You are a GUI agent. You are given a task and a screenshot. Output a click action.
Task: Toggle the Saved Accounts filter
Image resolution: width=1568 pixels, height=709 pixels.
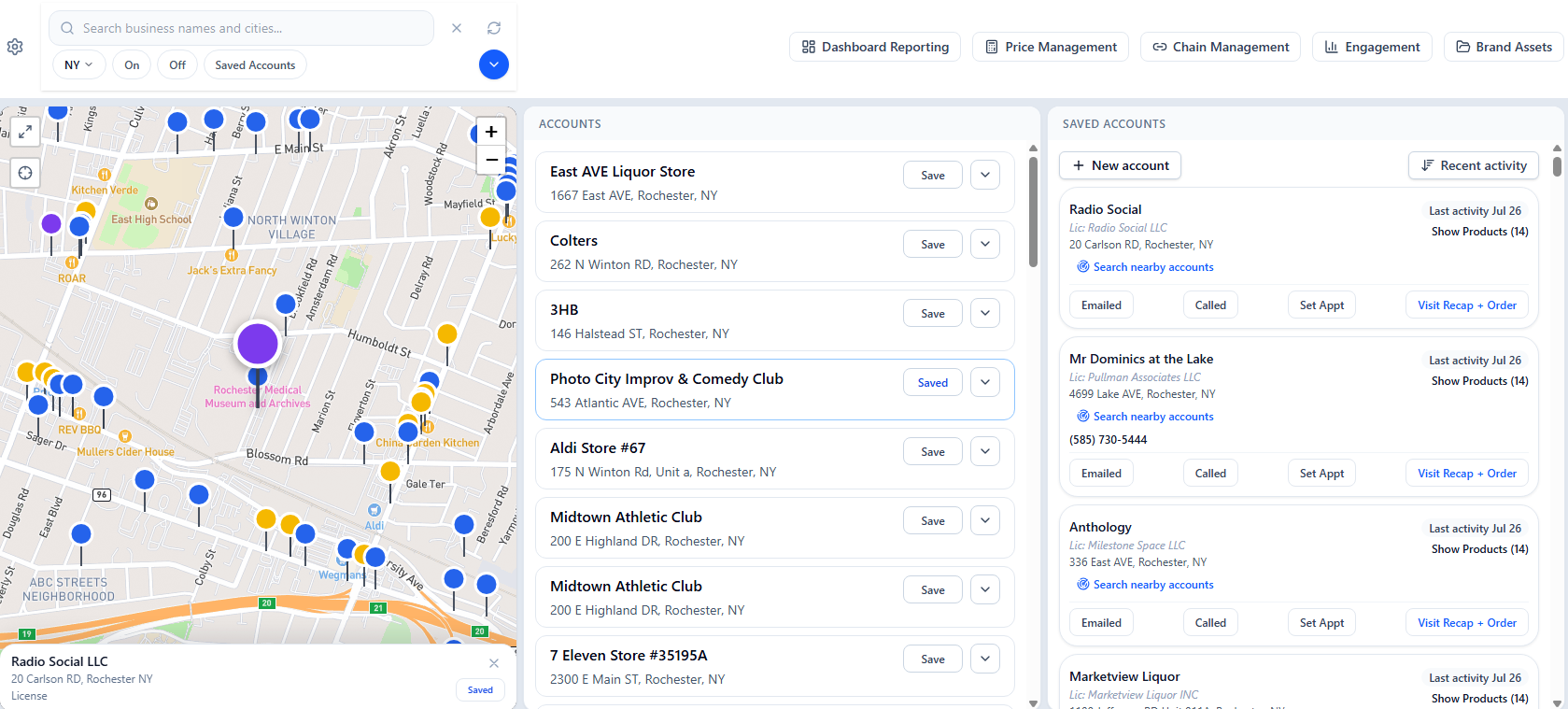coord(255,64)
